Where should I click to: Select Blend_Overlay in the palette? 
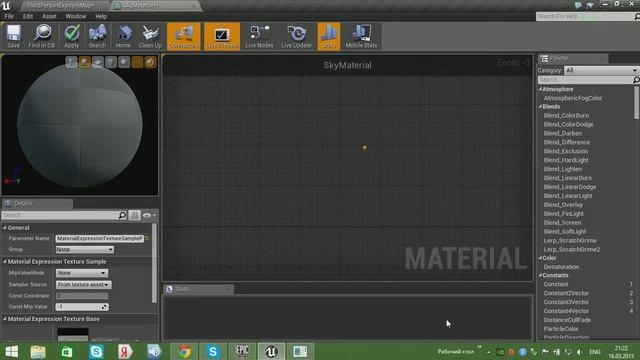point(563,205)
